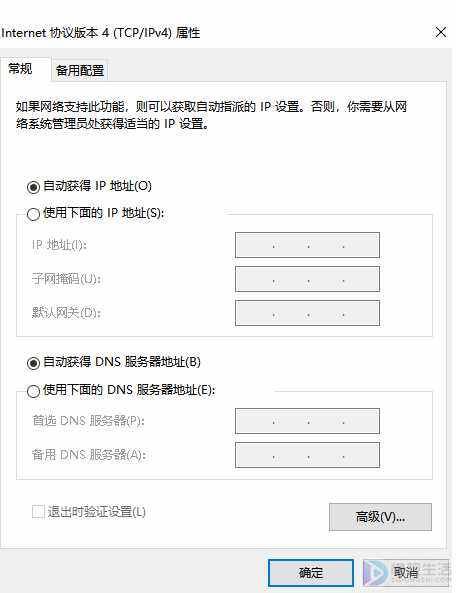This screenshot has width=456, height=593.
Task: Select 自动获得 DNS 服务器地址 radio button
Action: (33, 363)
